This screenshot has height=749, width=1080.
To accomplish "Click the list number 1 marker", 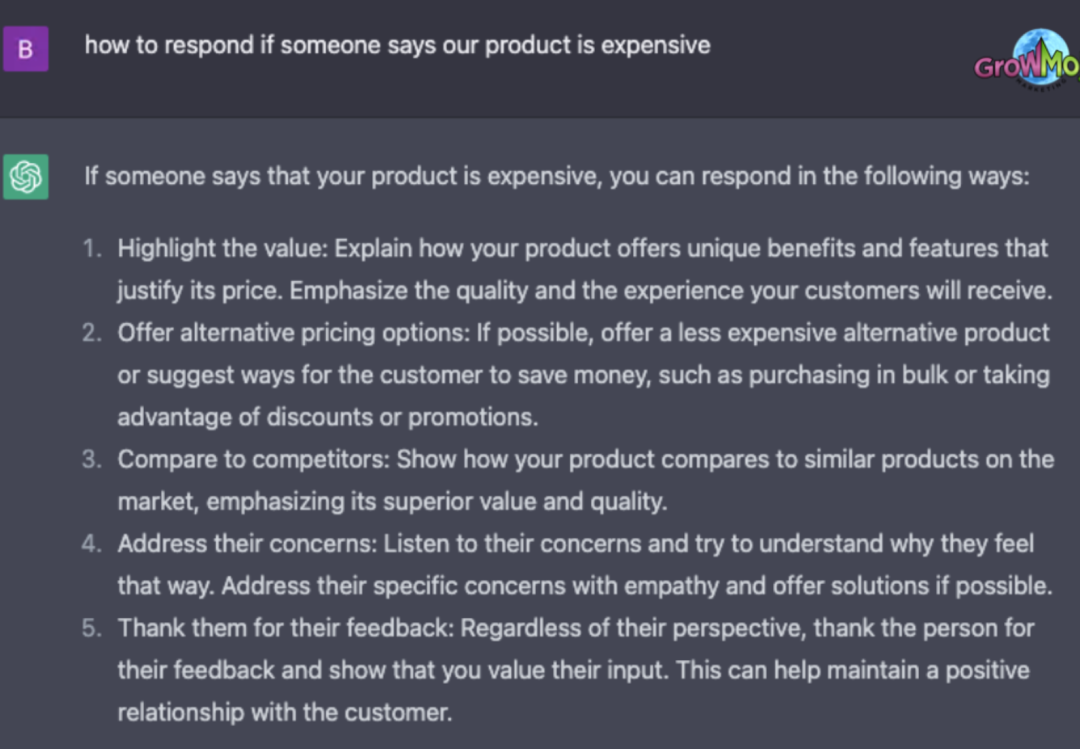I will pyautogui.click(x=93, y=248).
